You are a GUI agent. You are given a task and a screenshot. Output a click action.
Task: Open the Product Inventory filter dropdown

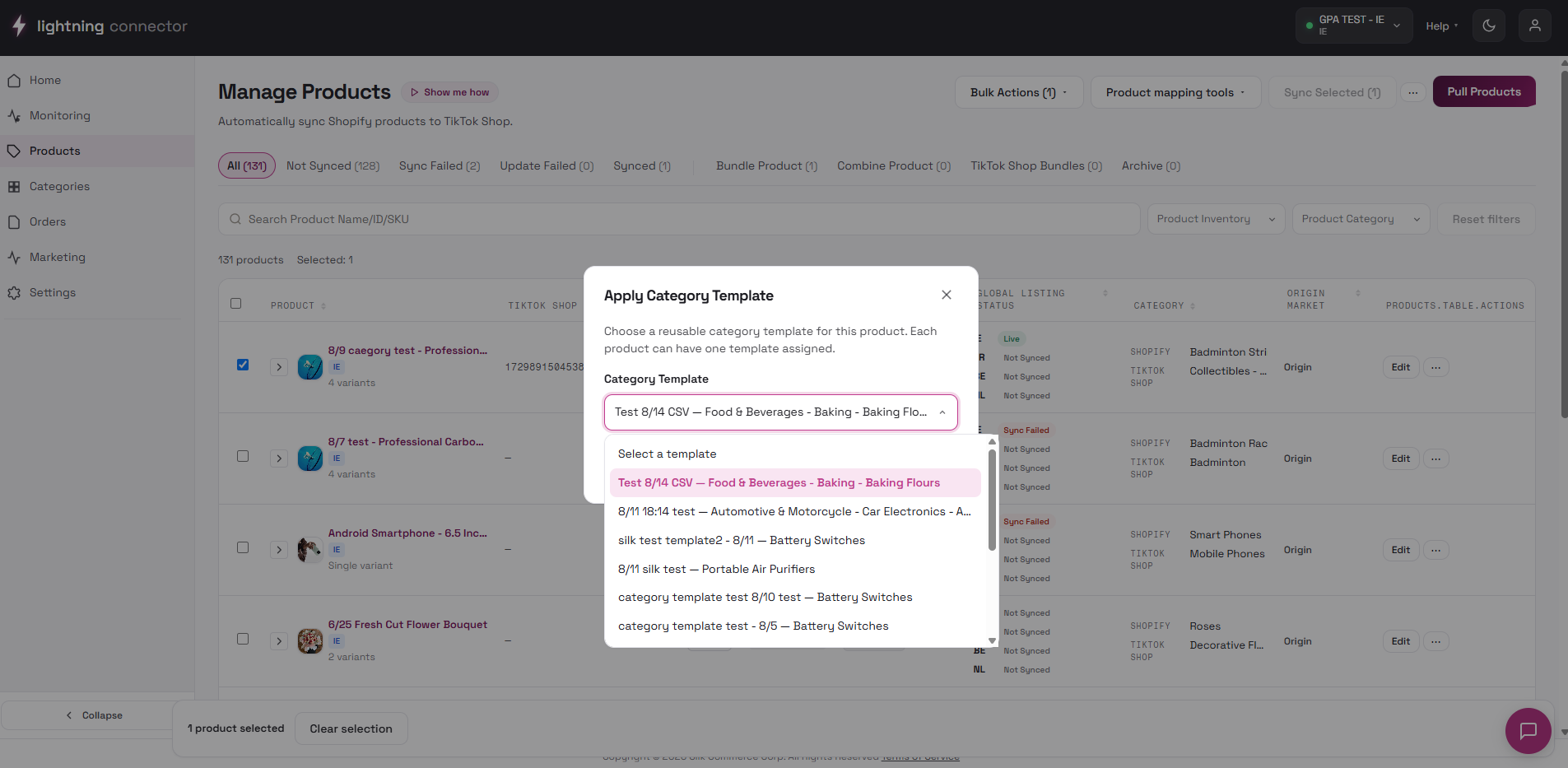1216,219
